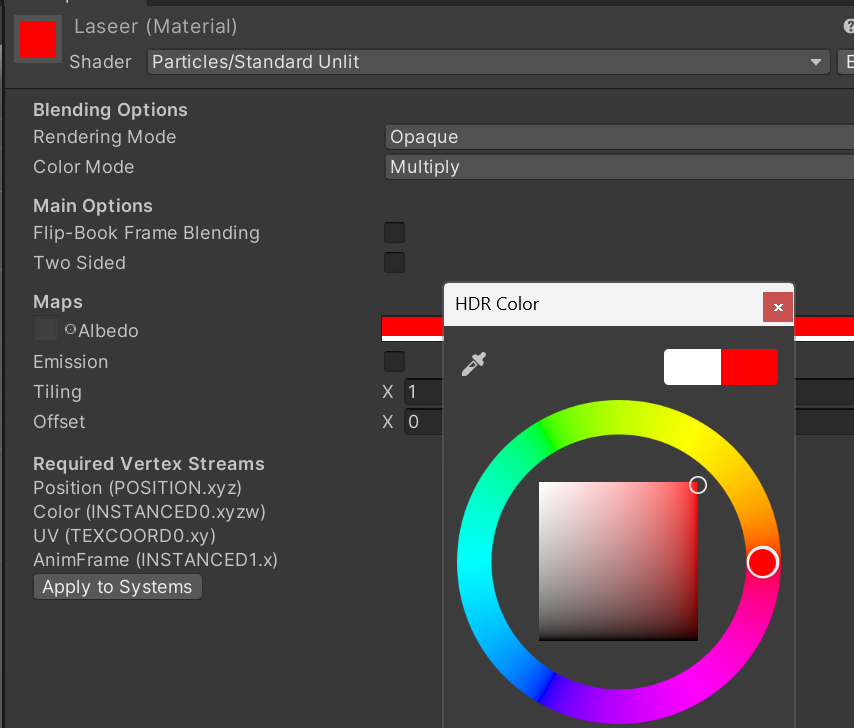This screenshot has height=728, width=854.
Task: Click the Main Options heading
Action: click(x=93, y=206)
